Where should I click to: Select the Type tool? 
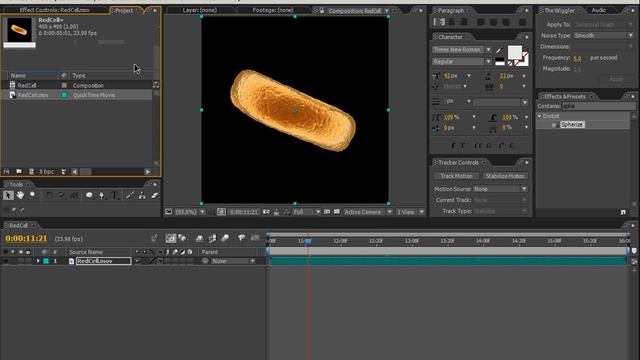point(116,196)
